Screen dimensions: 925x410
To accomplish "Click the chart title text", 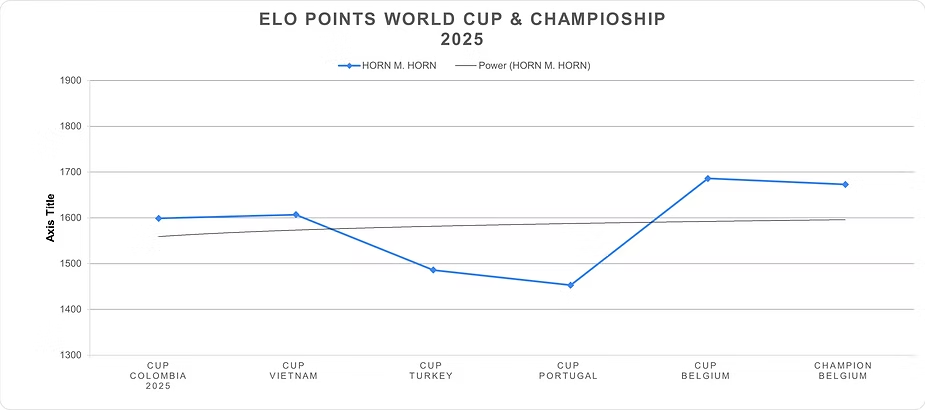I will (462, 29).
